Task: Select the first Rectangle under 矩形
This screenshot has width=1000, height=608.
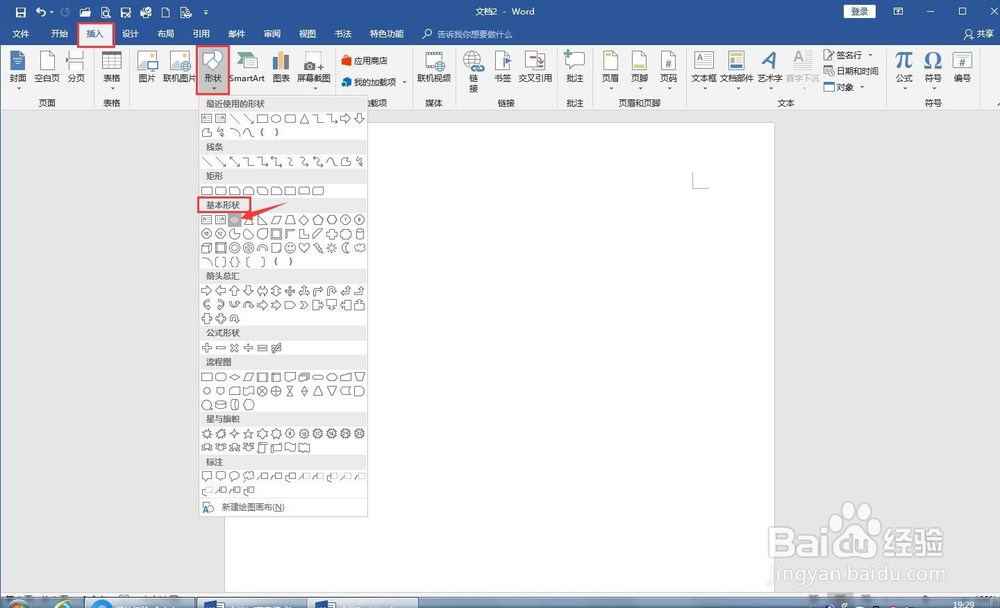Action: pos(207,191)
